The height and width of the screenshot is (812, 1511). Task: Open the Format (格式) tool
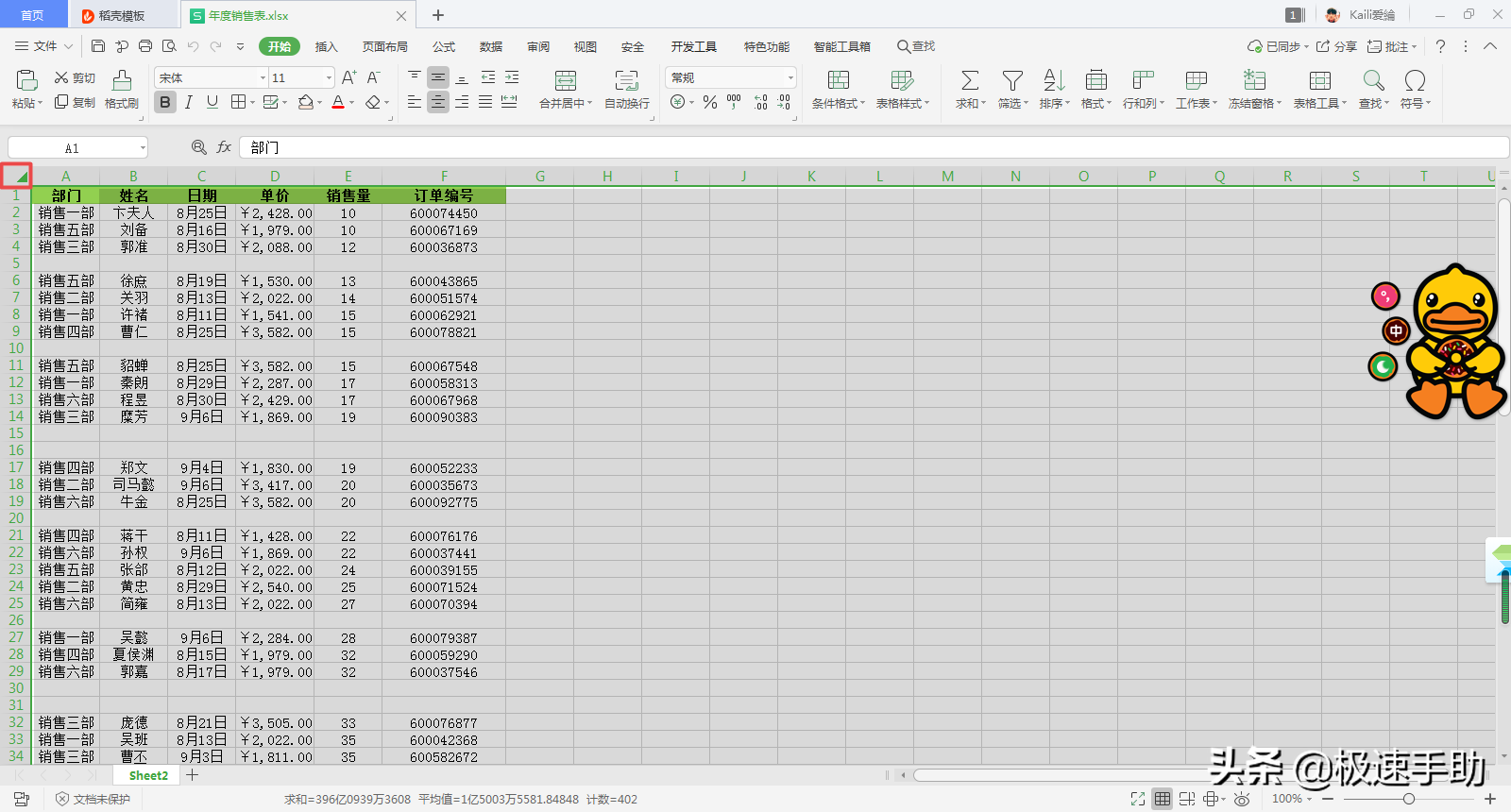tap(1096, 90)
